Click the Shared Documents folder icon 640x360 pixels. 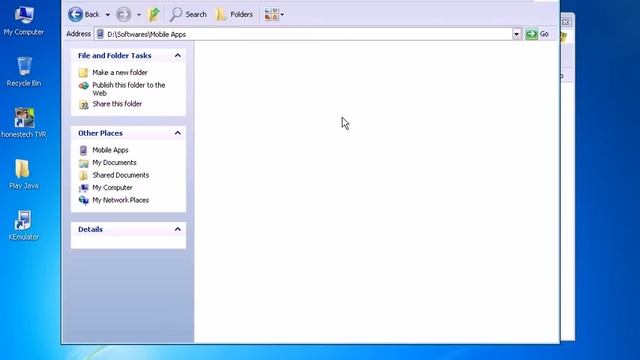(x=83, y=176)
